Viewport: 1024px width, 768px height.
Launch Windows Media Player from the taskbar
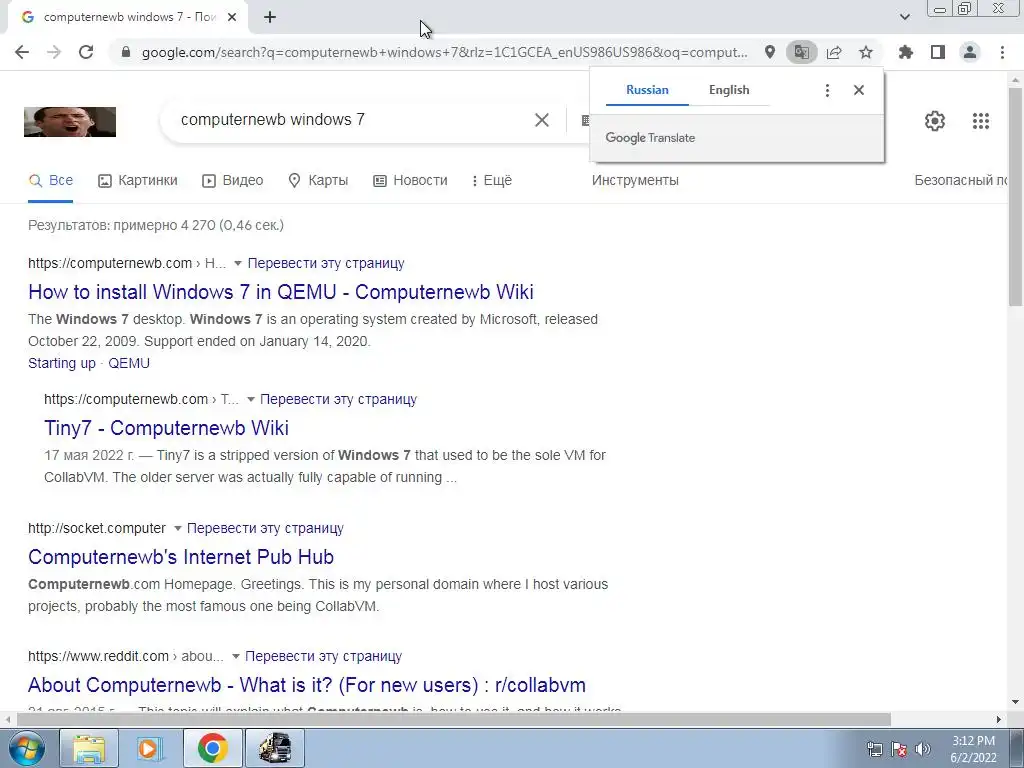[150, 748]
